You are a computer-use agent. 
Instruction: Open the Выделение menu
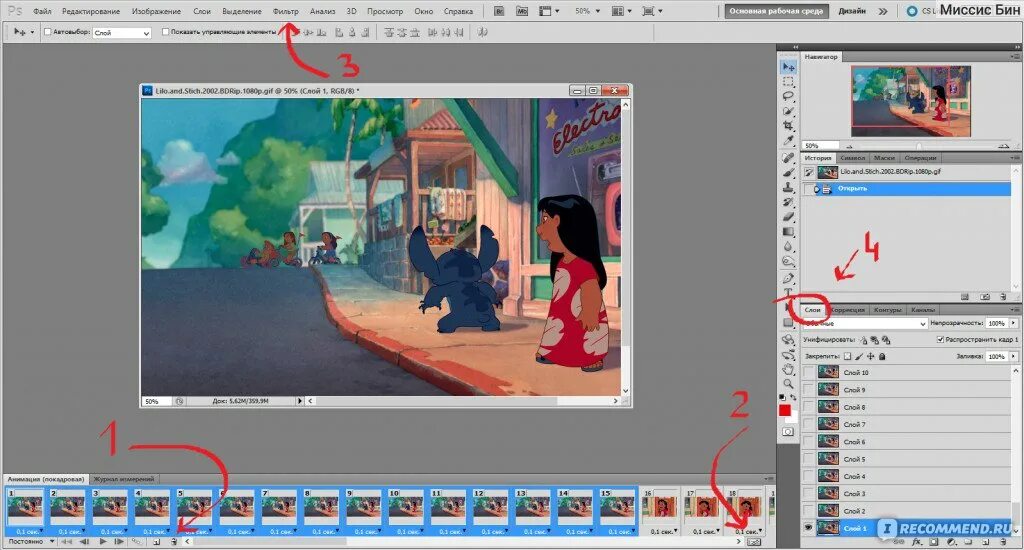[x=242, y=11]
